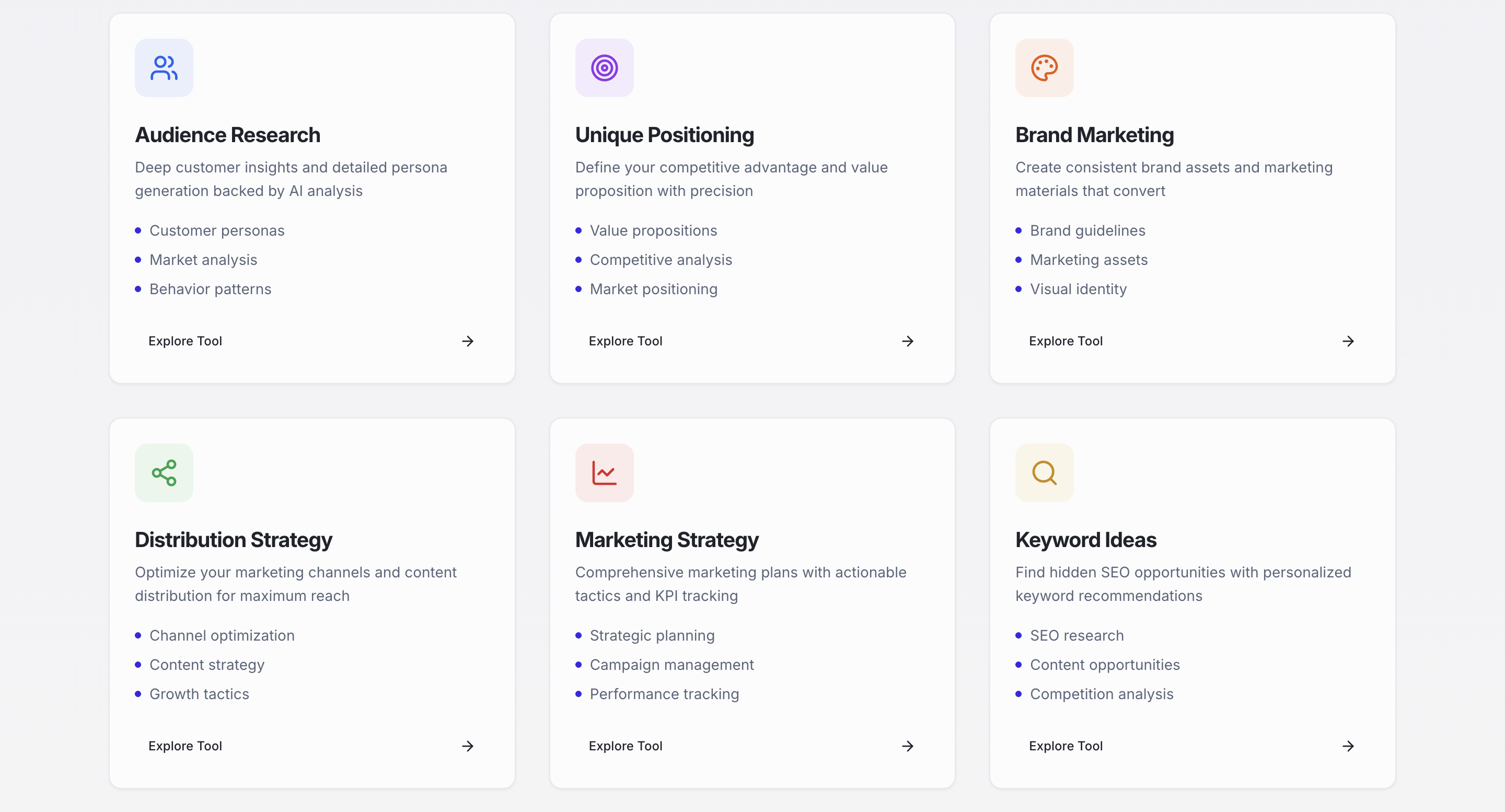Click arrow icon in Brand Marketing card

pos(1348,341)
